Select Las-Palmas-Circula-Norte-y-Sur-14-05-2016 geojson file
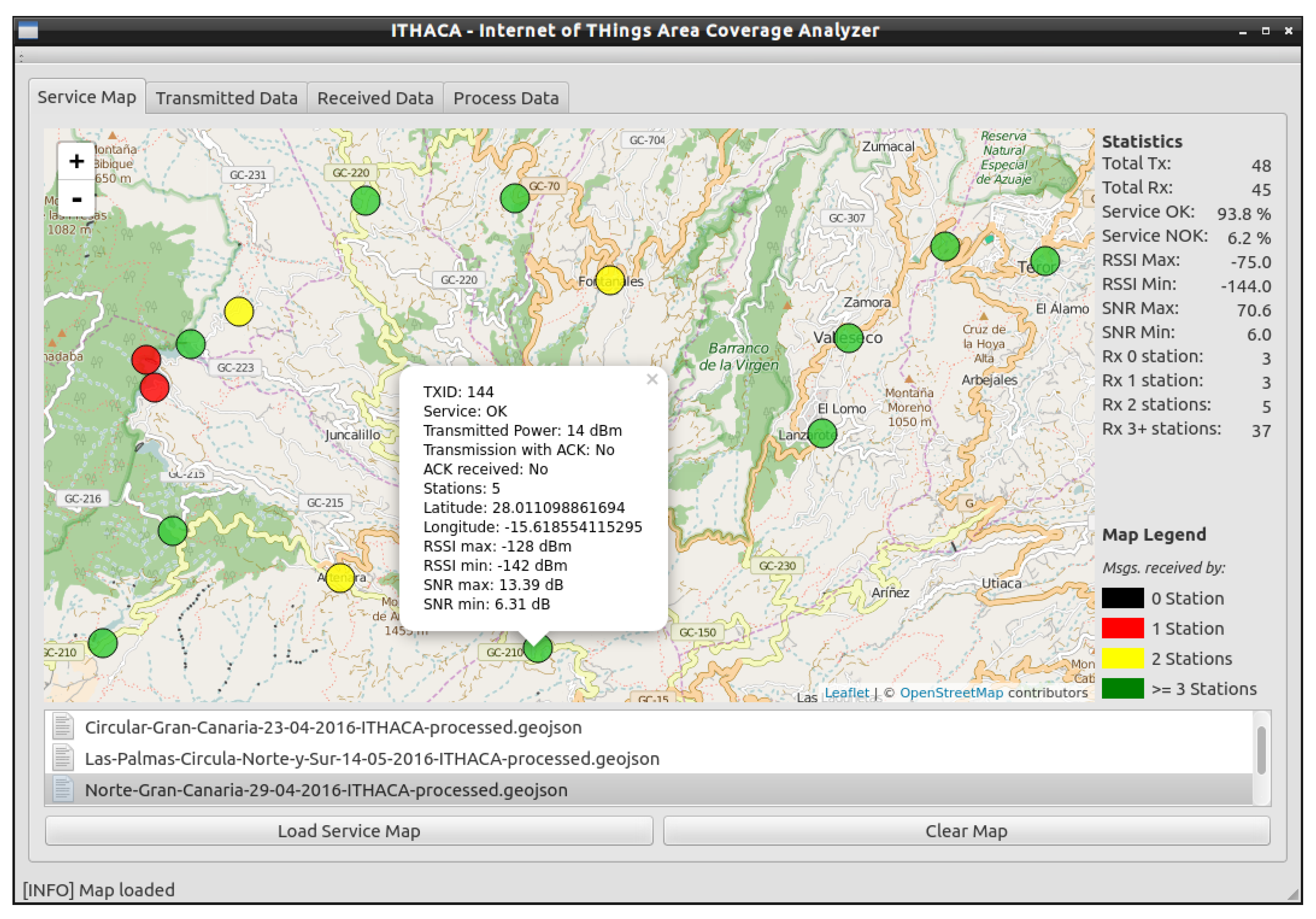Viewport: 1316px width, 919px height. (x=648, y=759)
